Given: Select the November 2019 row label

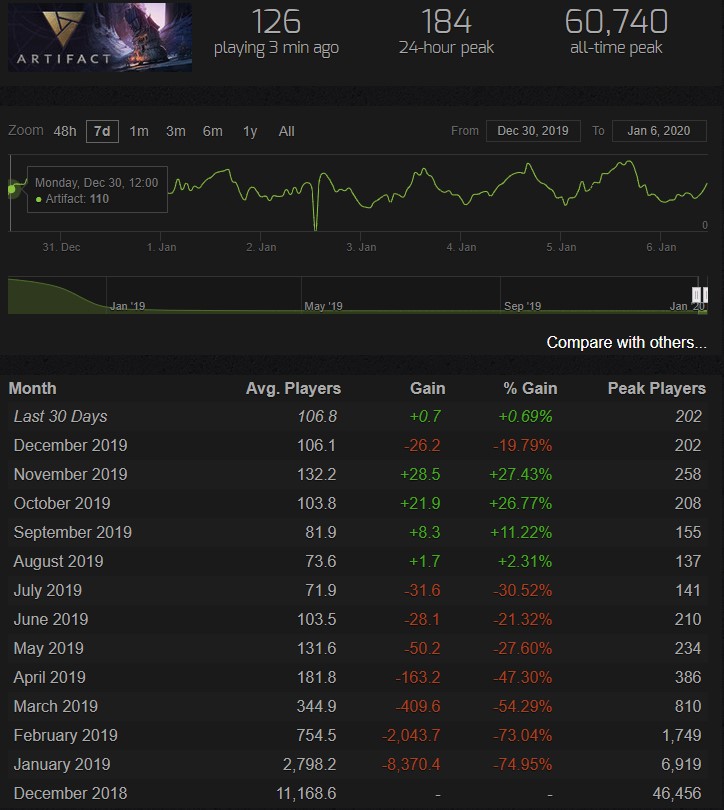Looking at the screenshot, I should (x=70, y=474).
